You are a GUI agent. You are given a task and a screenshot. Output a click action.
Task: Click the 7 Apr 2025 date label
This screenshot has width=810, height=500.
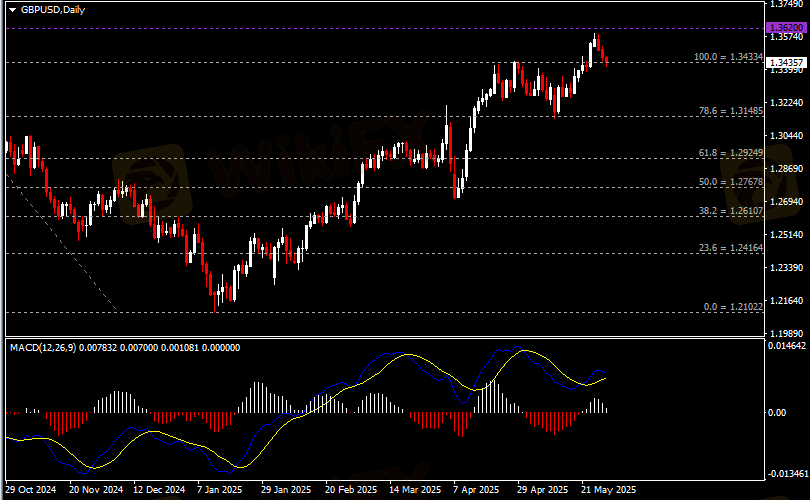(x=476, y=490)
